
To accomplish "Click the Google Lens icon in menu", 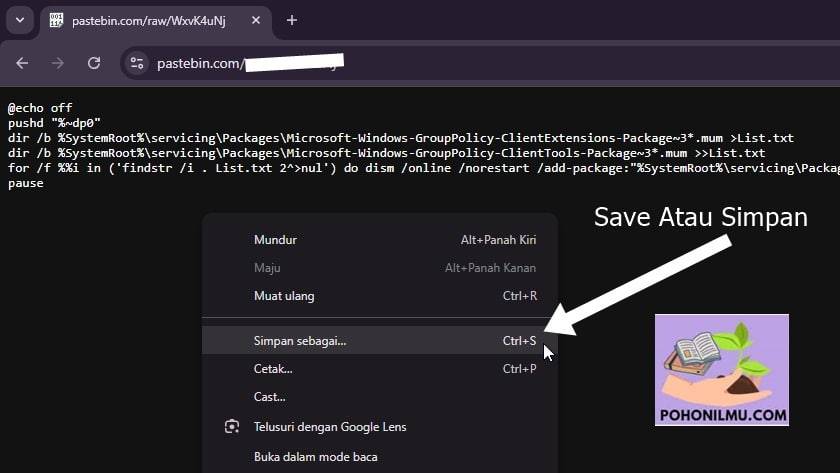I will (x=232, y=426).
